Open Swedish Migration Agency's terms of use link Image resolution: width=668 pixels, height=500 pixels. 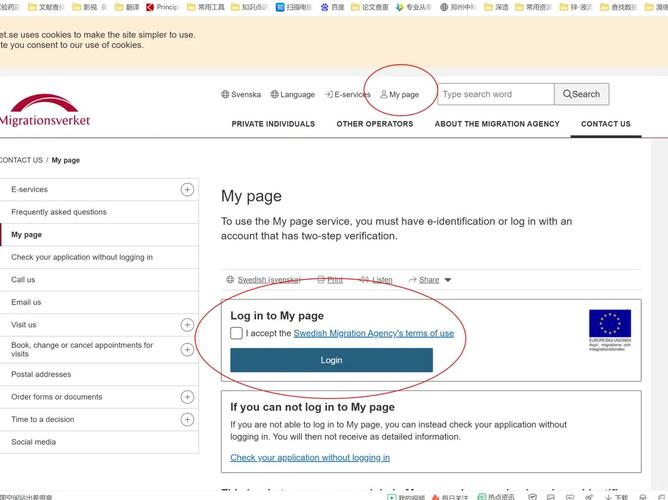tap(373, 333)
